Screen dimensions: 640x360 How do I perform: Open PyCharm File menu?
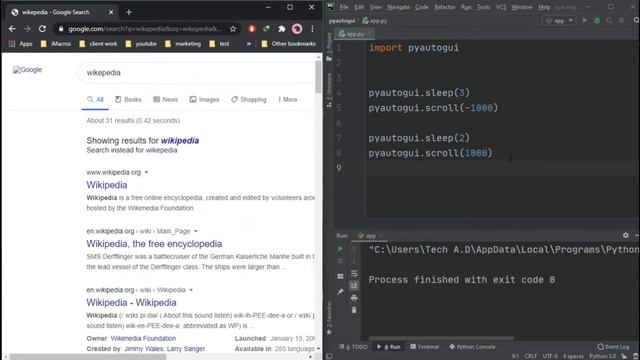coord(344,7)
